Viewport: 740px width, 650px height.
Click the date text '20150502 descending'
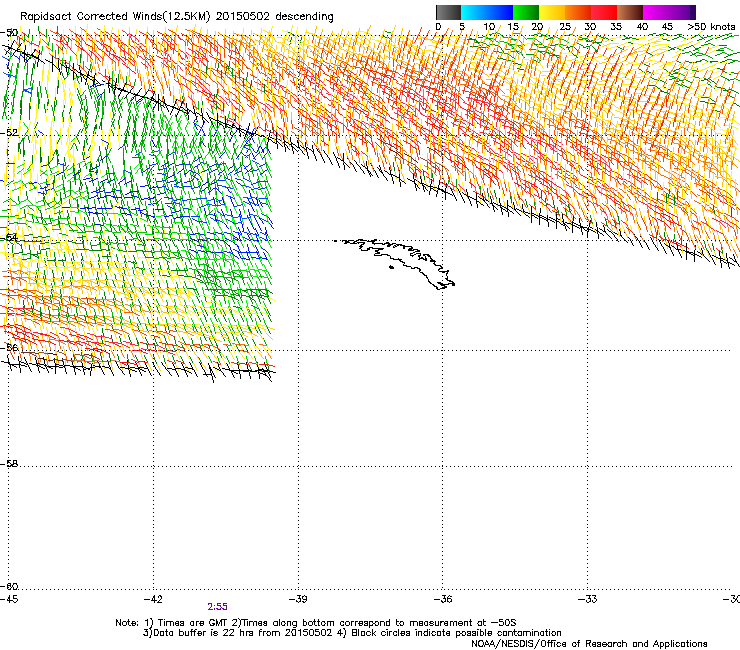(275, 17)
